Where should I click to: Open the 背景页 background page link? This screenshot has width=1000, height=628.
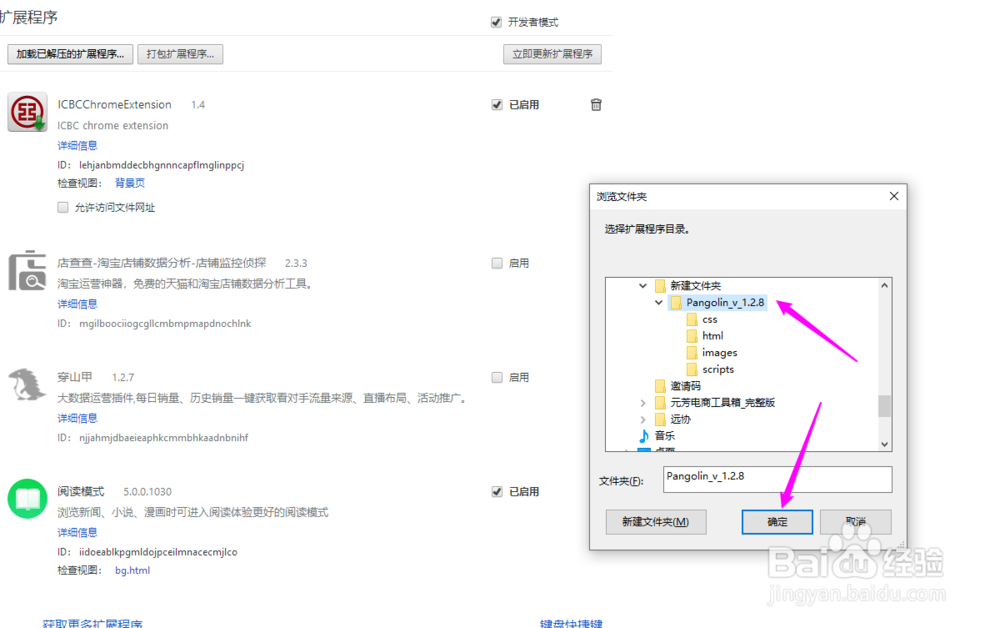tap(129, 183)
